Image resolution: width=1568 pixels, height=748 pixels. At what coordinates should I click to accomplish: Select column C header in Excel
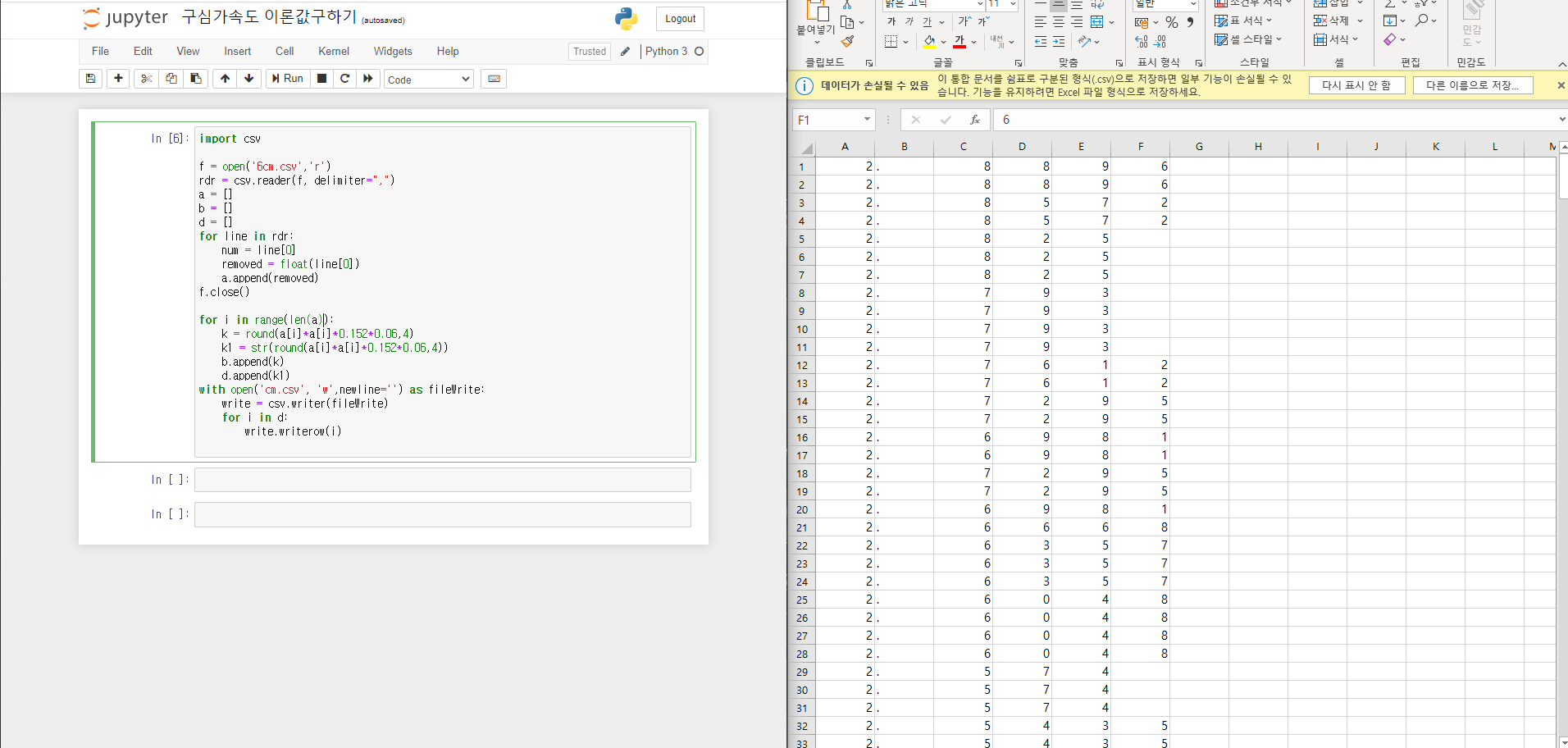coord(963,147)
